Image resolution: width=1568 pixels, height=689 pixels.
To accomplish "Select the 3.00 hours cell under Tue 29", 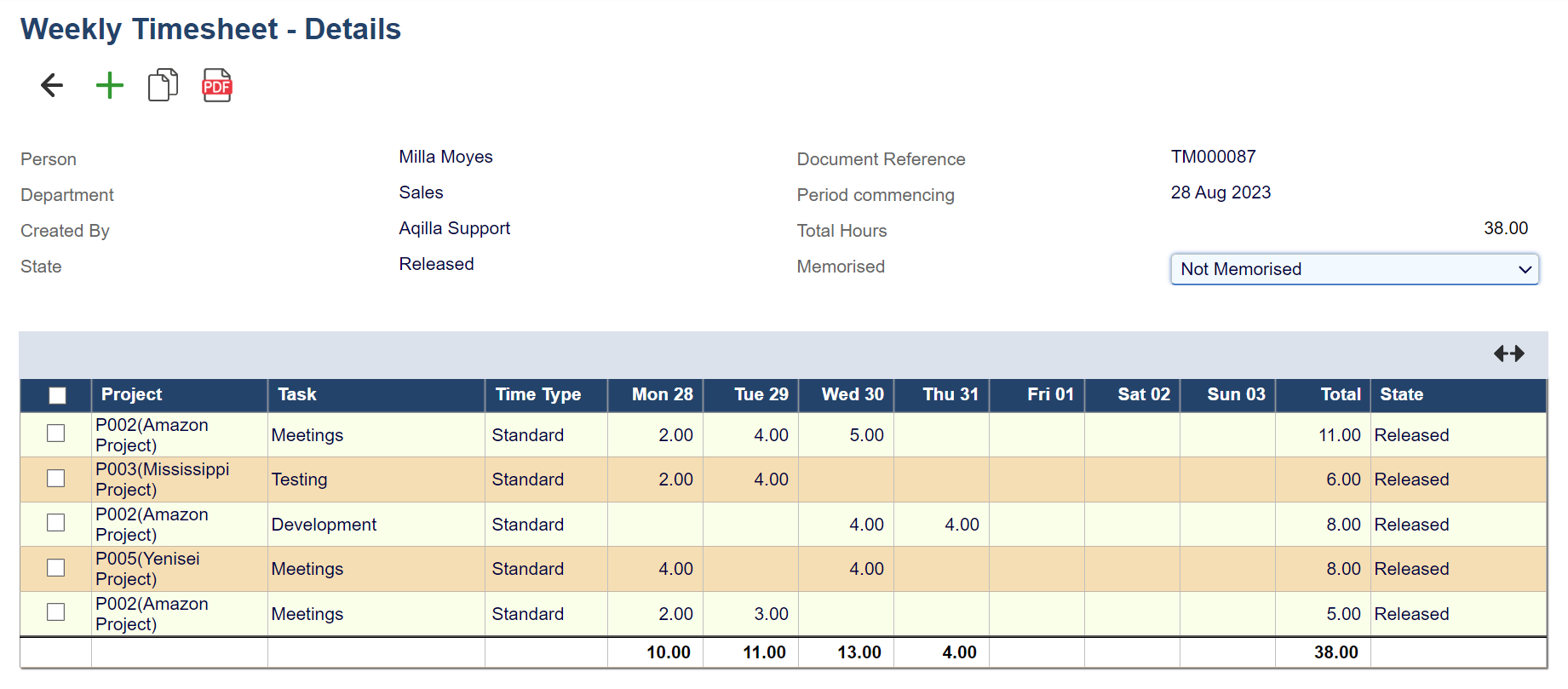I will (x=770, y=614).
